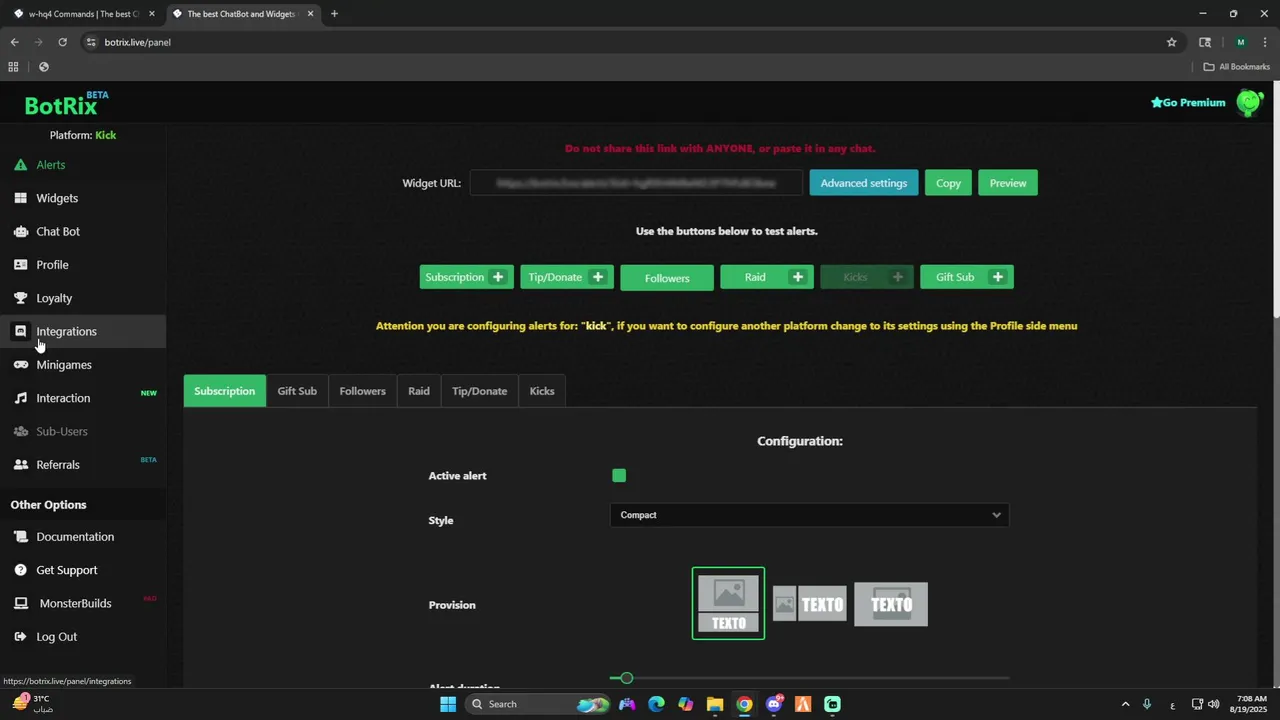Click the BotRix logo

66,103
